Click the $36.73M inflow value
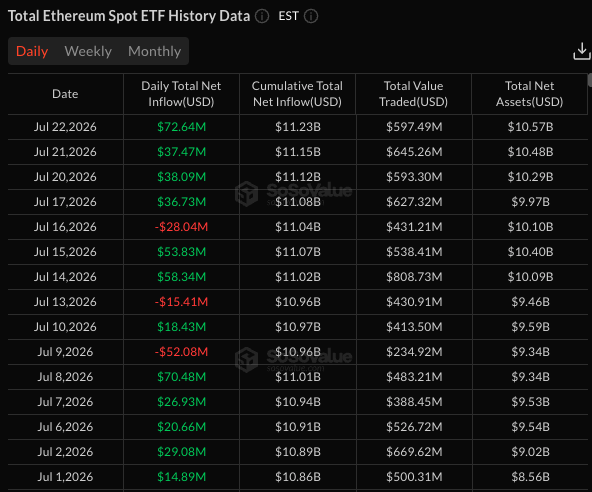This screenshot has height=492, width=592. point(182,202)
